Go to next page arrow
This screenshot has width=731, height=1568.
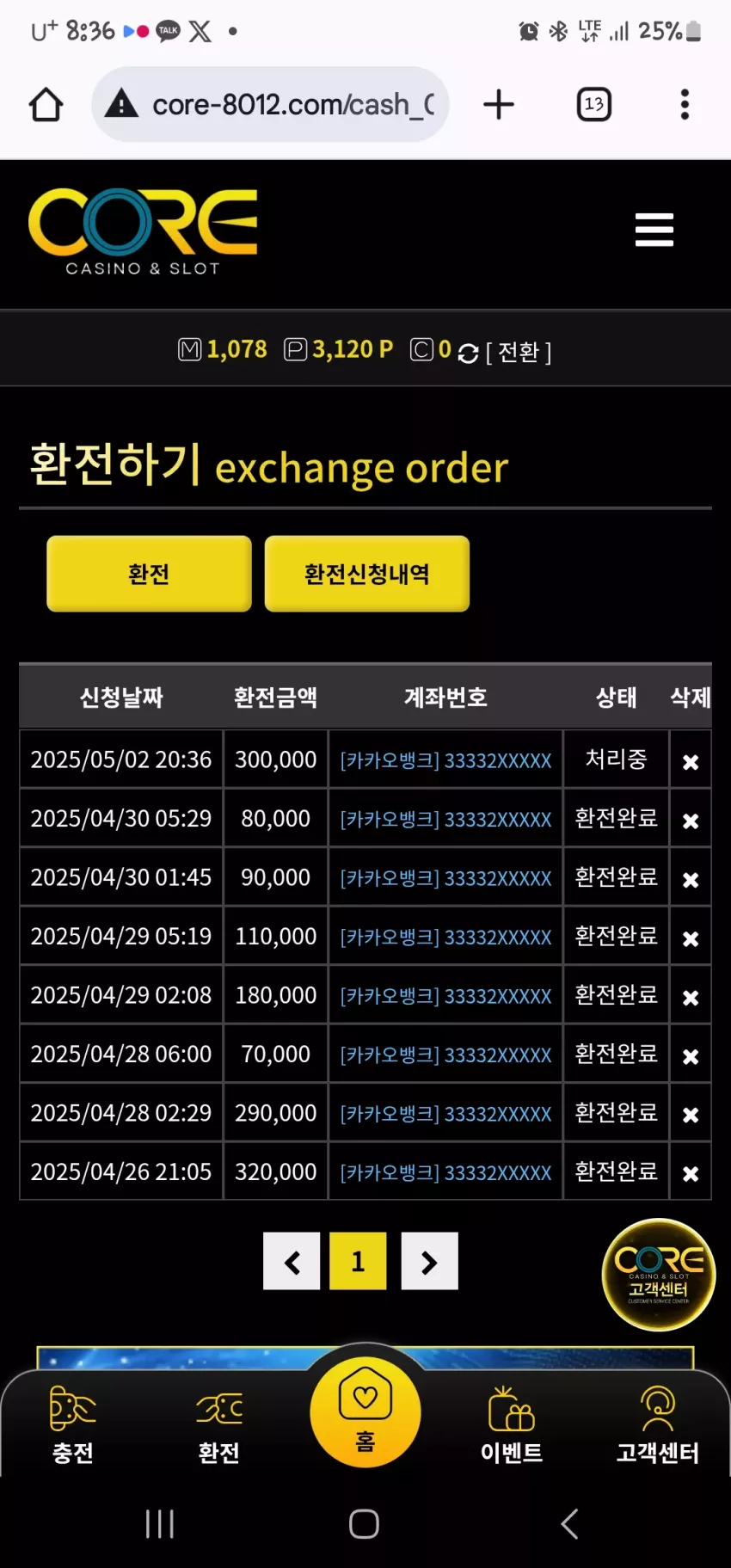pos(429,1261)
